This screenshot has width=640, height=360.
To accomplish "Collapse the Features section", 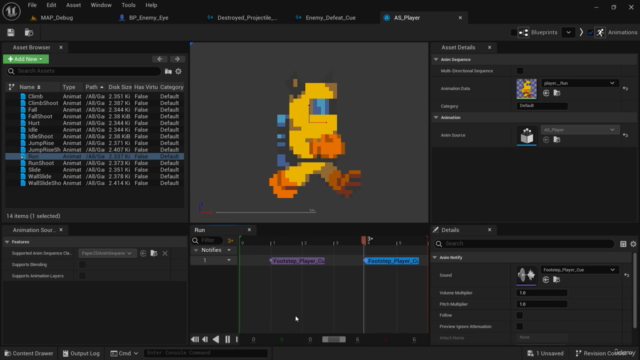I will click(x=7, y=242).
